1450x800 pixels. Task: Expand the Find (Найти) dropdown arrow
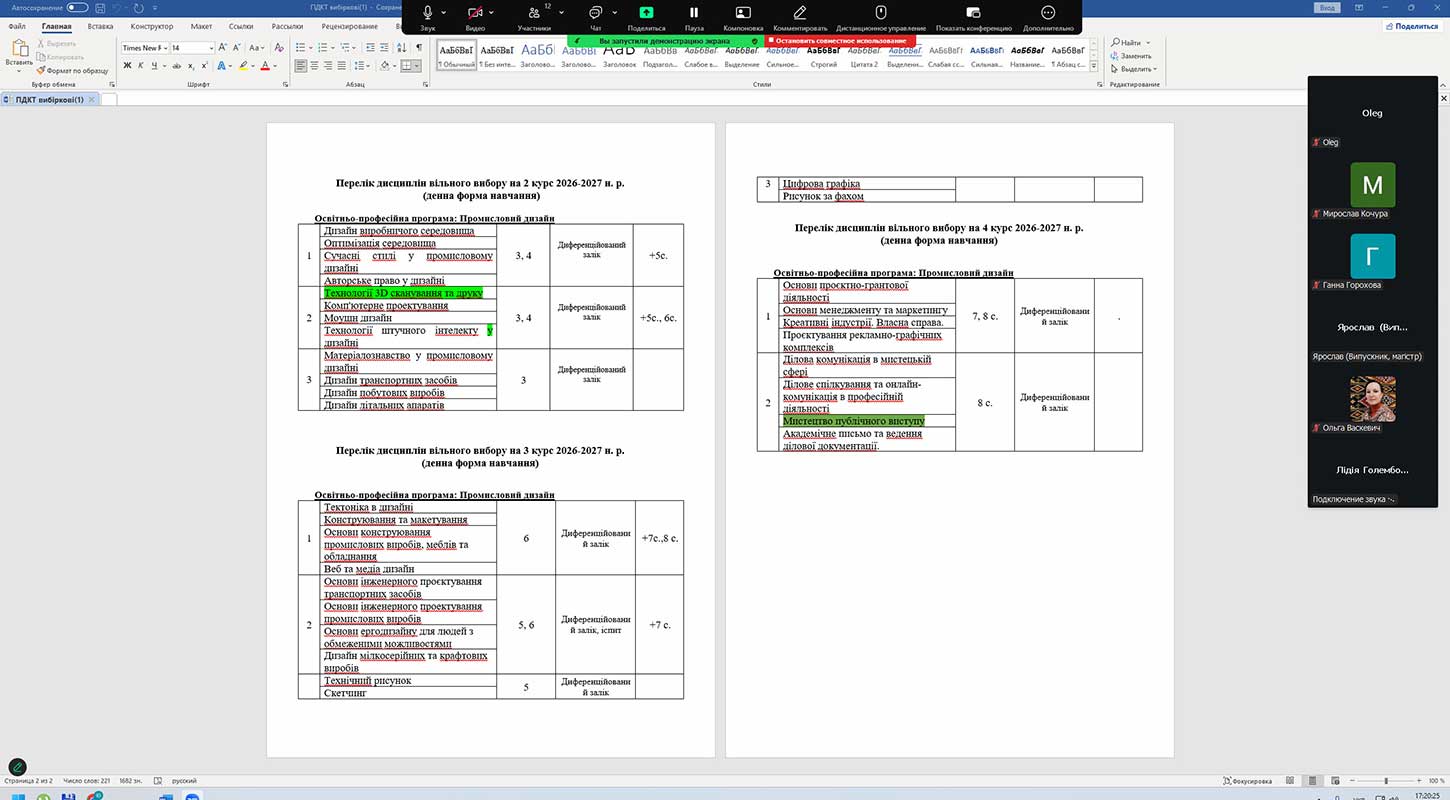coord(1148,43)
